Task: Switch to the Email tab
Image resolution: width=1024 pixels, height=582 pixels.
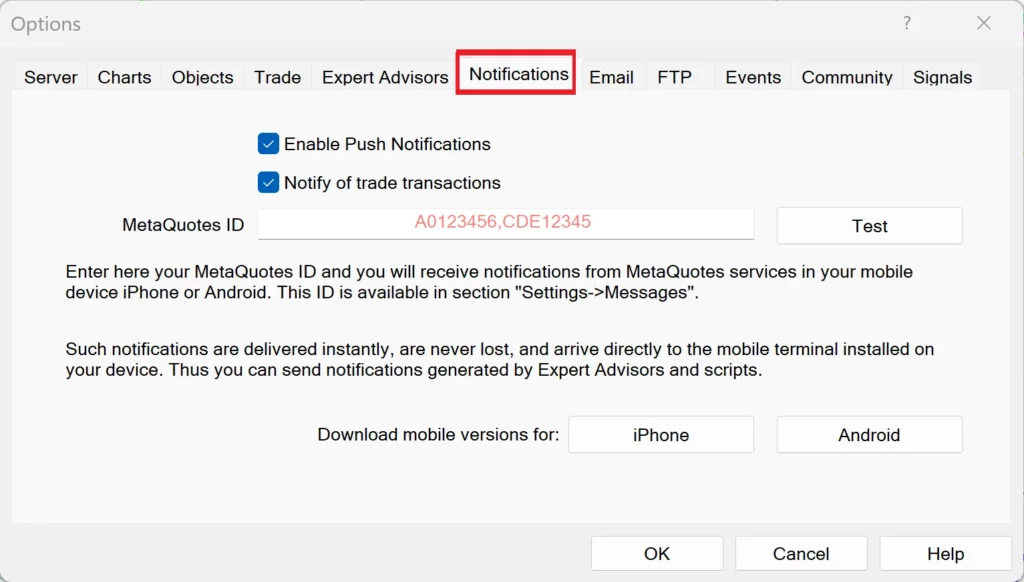Action: click(x=611, y=77)
